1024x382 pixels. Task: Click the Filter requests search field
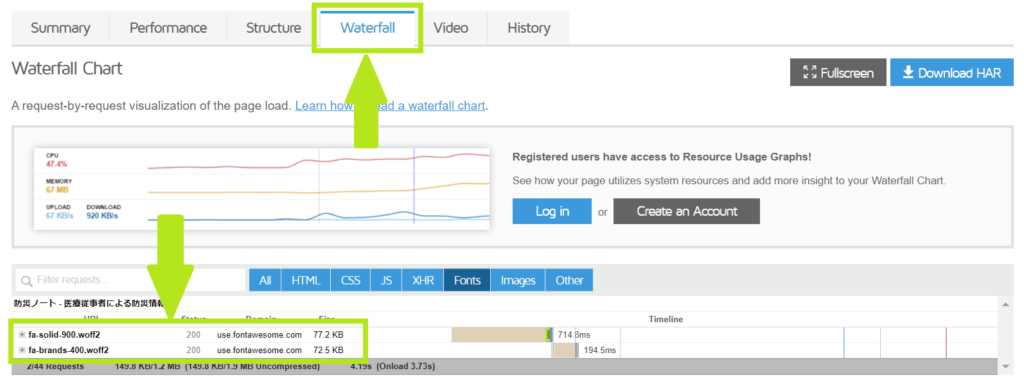point(130,280)
